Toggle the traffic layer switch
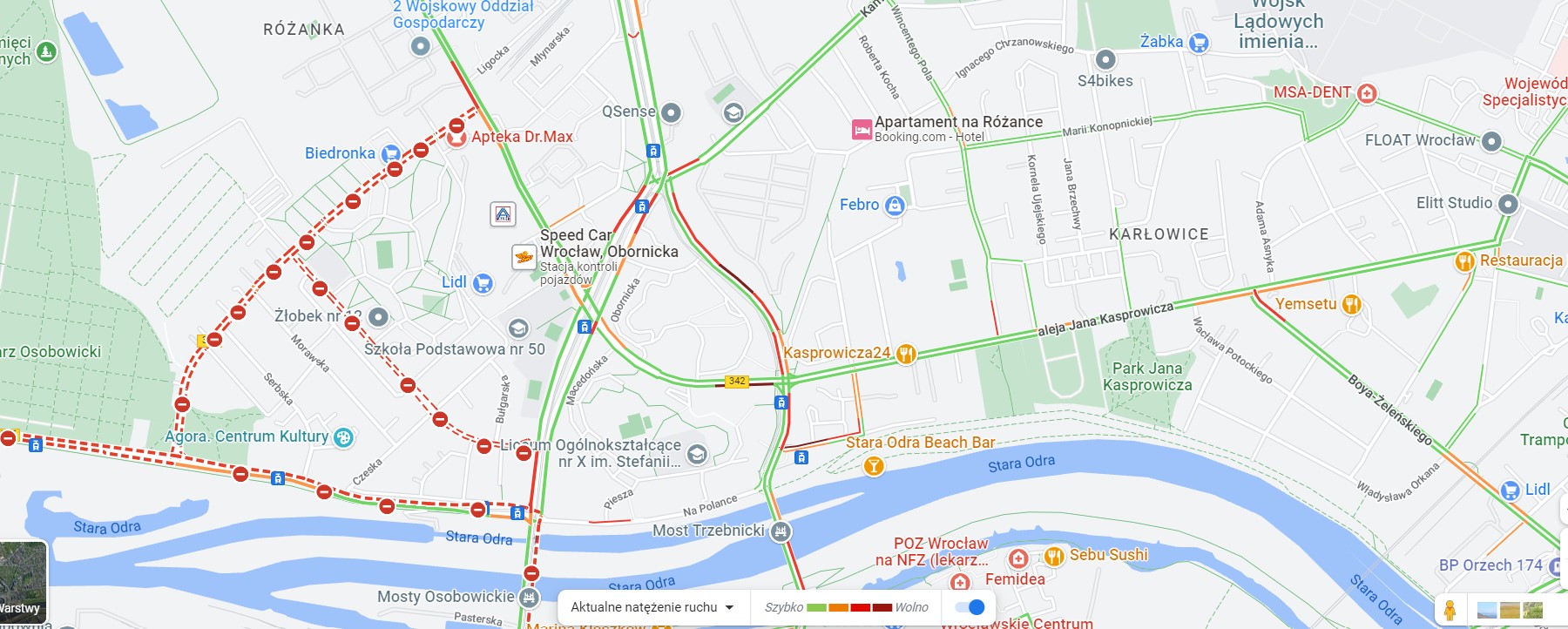Viewport: 1568px width, 629px height. 969,607
